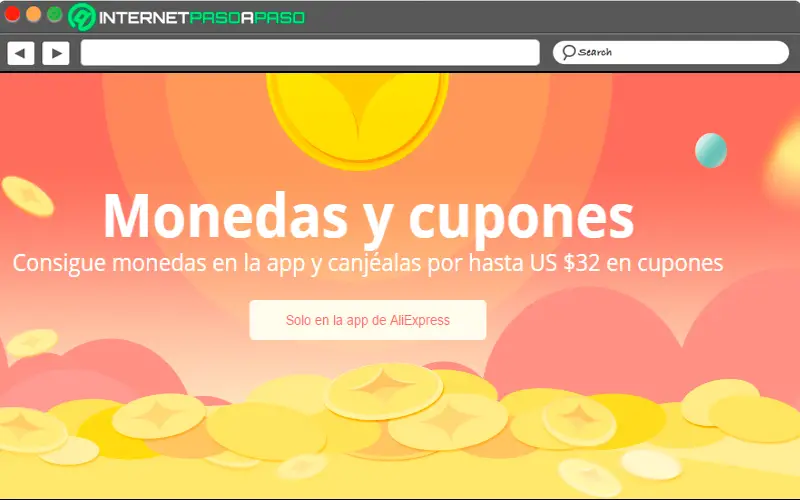The height and width of the screenshot is (500, 800).
Task: Click the InternetPasoAPaso green logo icon
Action: point(82,16)
